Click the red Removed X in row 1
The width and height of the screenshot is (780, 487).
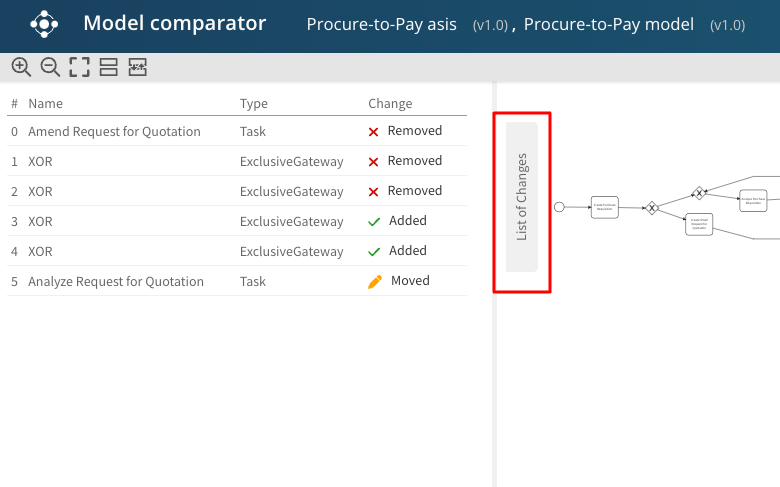coord(374,162)
